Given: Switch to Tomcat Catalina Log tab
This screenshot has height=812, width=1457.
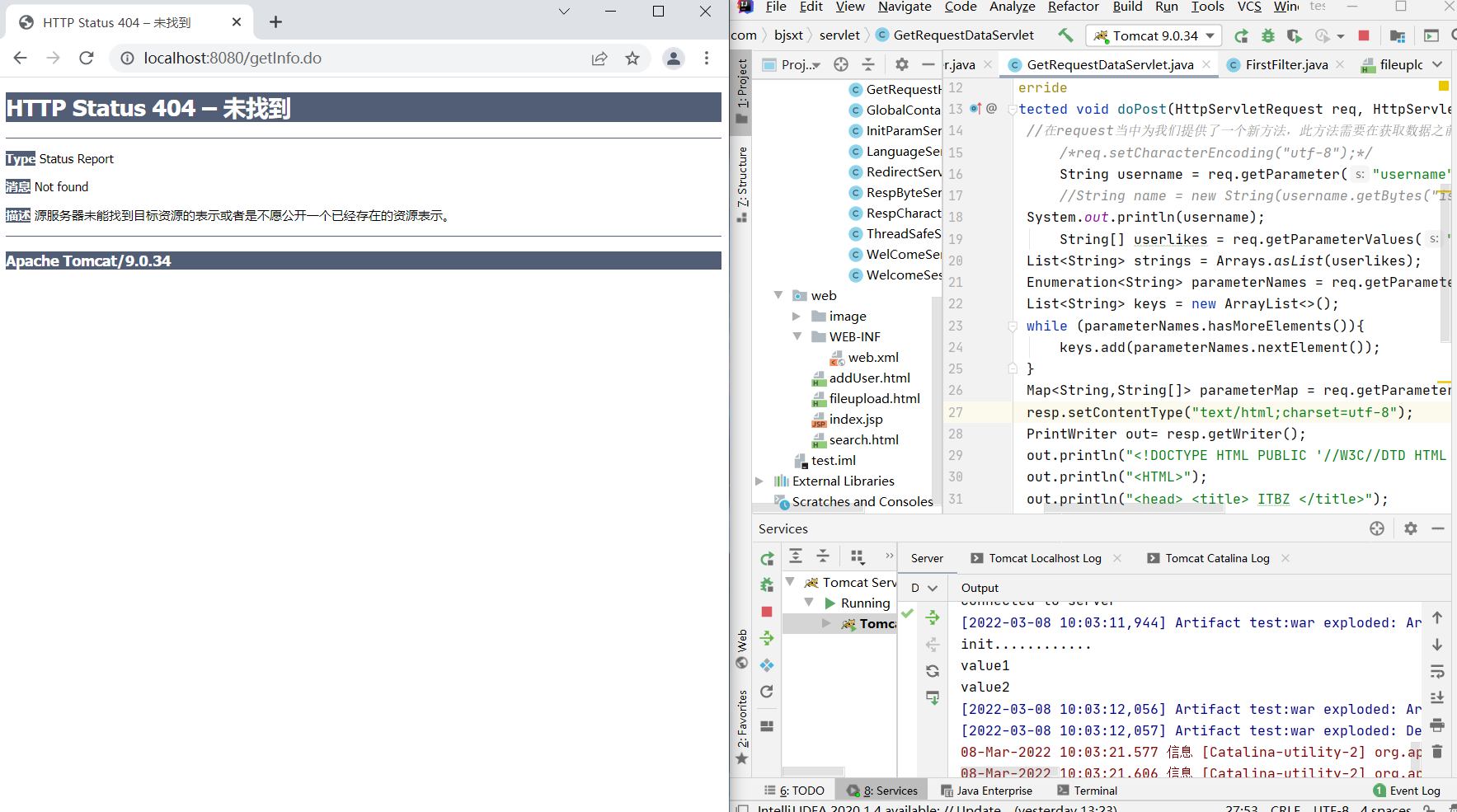Looking at the screenshot, I should click(x=1217, y=558).
